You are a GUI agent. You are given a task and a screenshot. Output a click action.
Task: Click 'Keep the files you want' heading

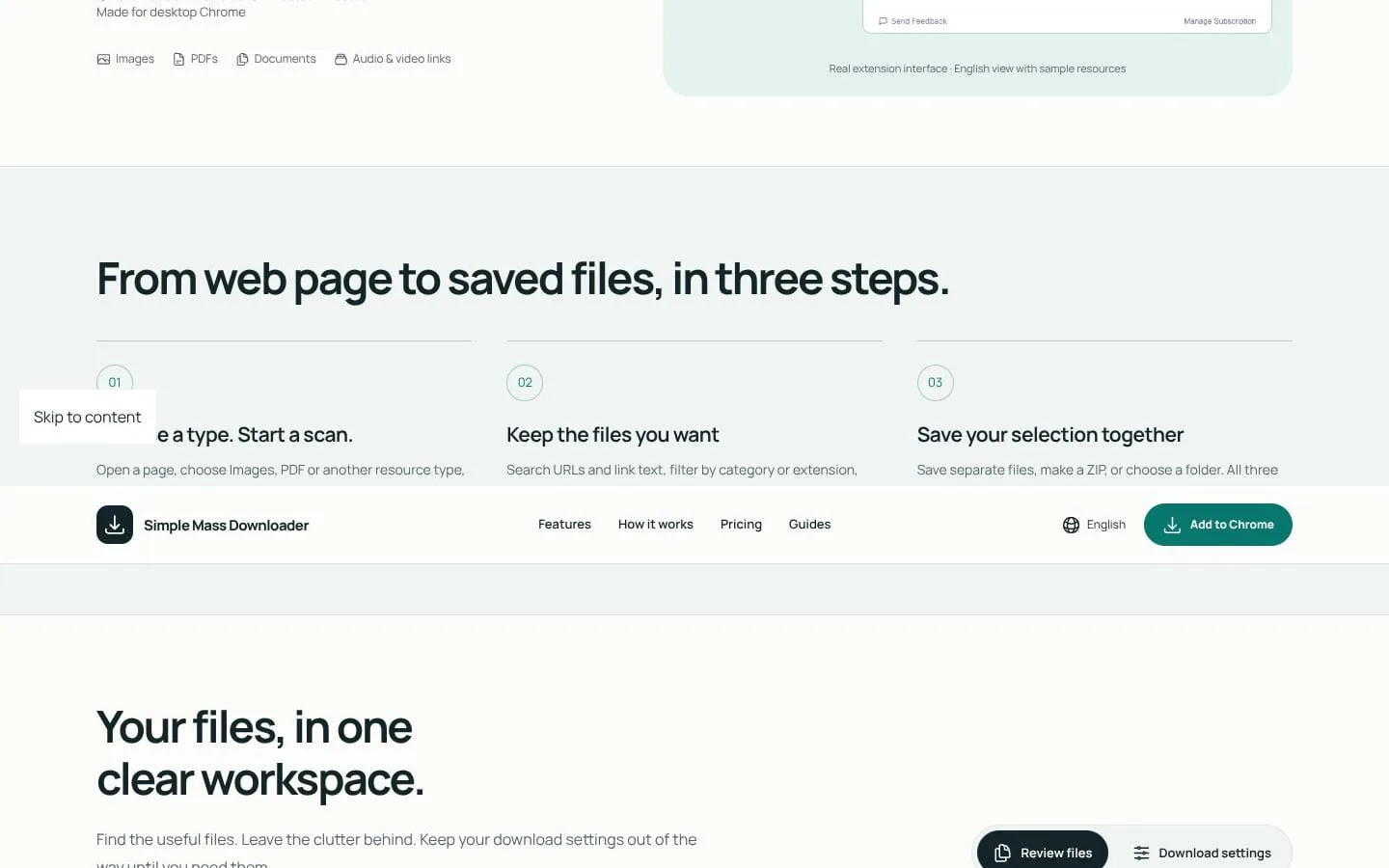(x=613, y=435)
